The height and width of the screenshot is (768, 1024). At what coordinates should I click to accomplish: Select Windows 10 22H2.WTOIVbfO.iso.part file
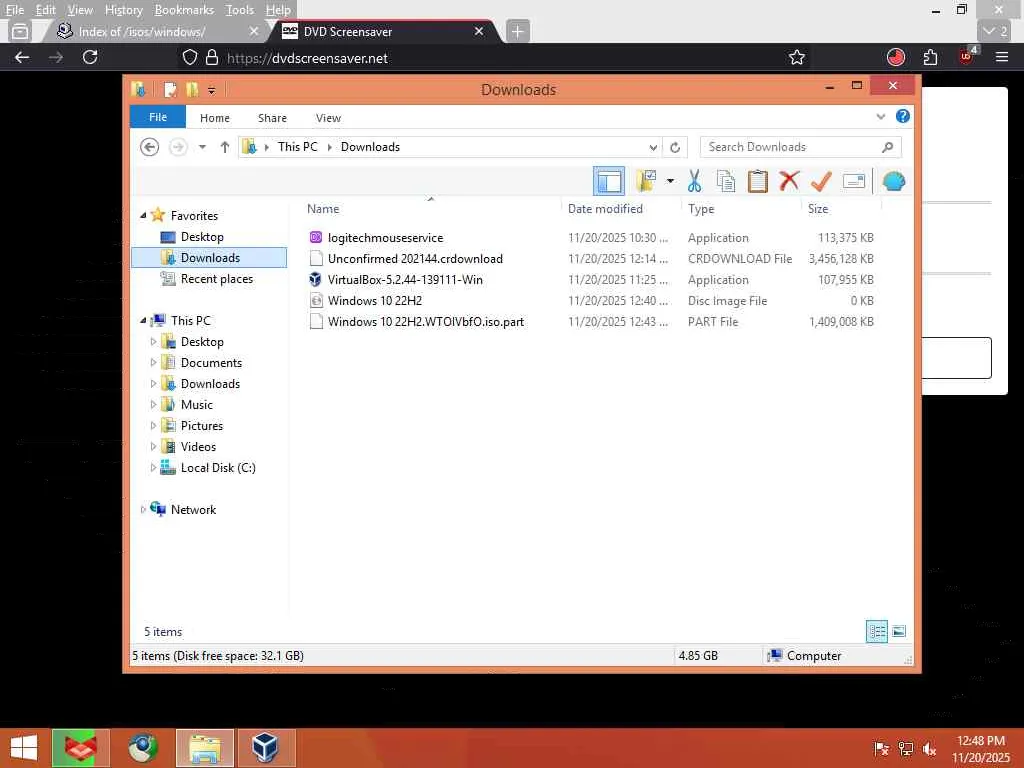[426, 321]
